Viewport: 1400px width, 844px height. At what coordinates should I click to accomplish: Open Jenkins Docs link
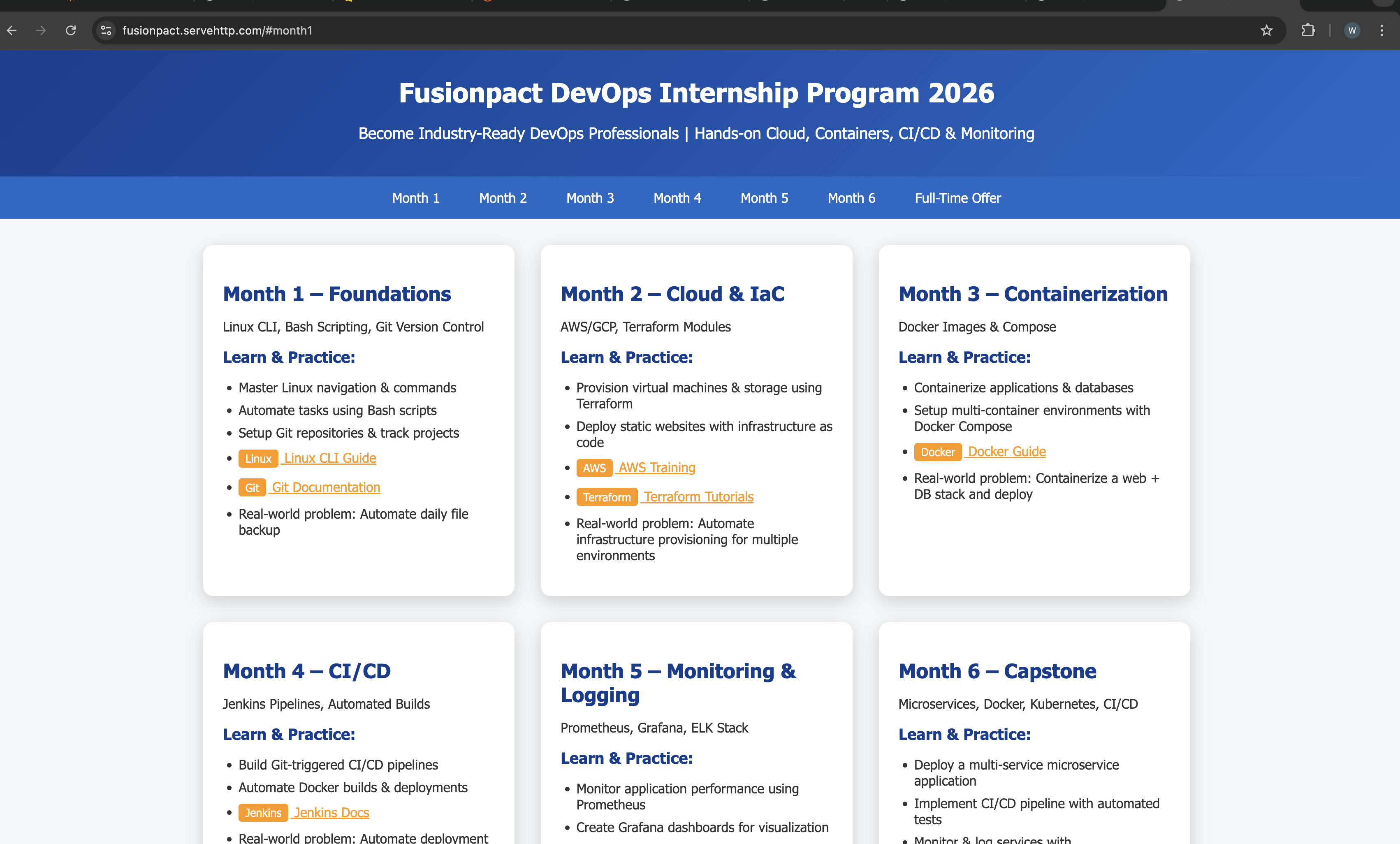coord(331,813)
